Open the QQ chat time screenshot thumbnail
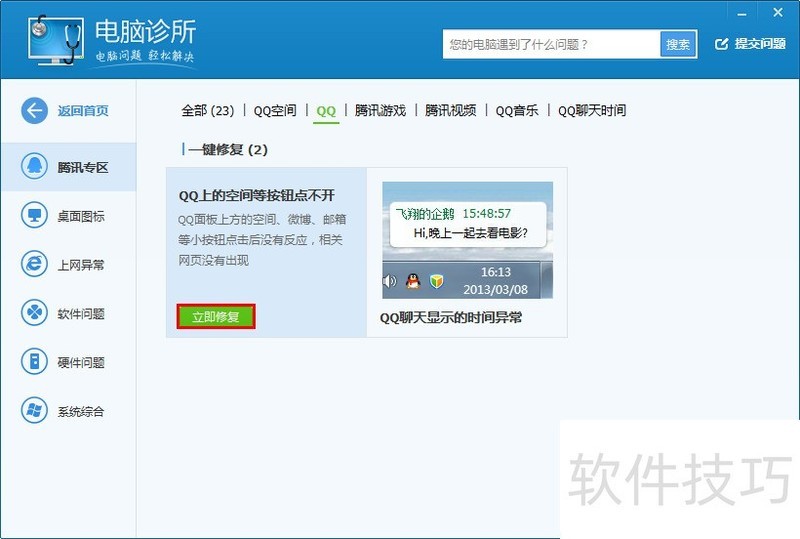The width and height of the screenshot is (800, 539). tap(467, 240)
